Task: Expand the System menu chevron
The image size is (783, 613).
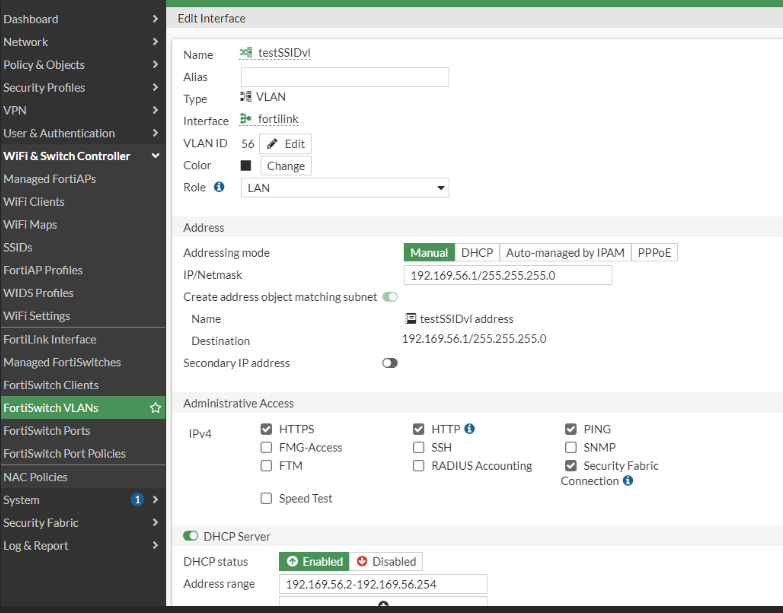Action: (155, 499)
